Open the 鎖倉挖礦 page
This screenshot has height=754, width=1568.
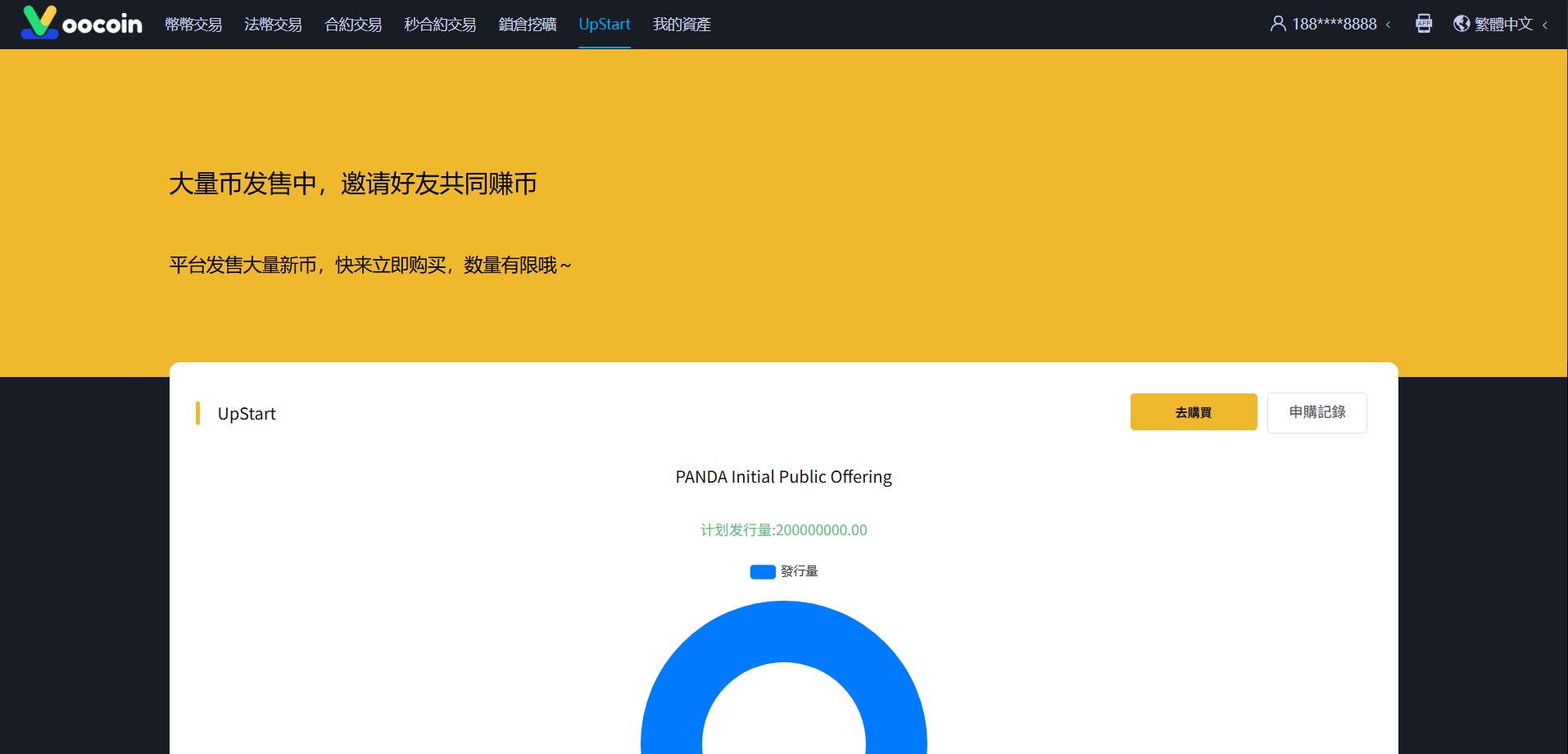tap(528, 25)
